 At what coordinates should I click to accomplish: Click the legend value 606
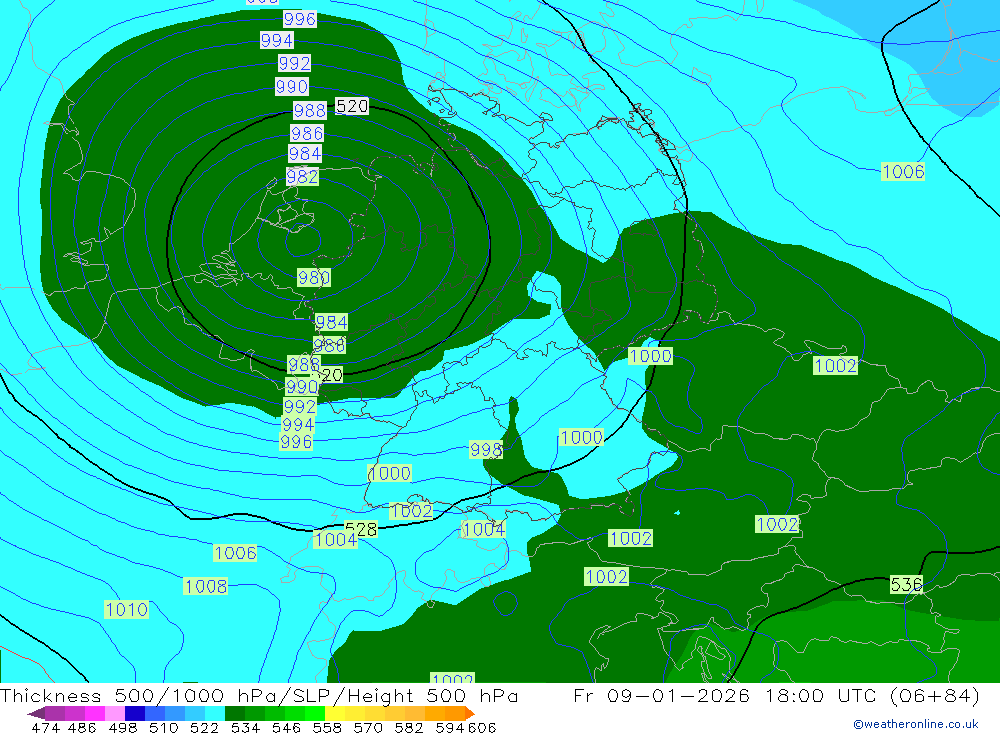[x=482, y=728]
